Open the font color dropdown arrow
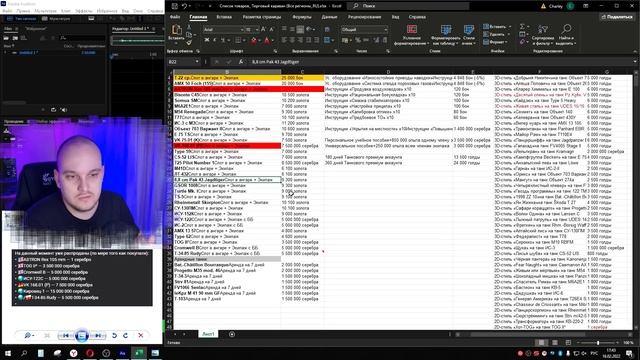The width and height of the screenshot is (640, 360). (272, 40)
